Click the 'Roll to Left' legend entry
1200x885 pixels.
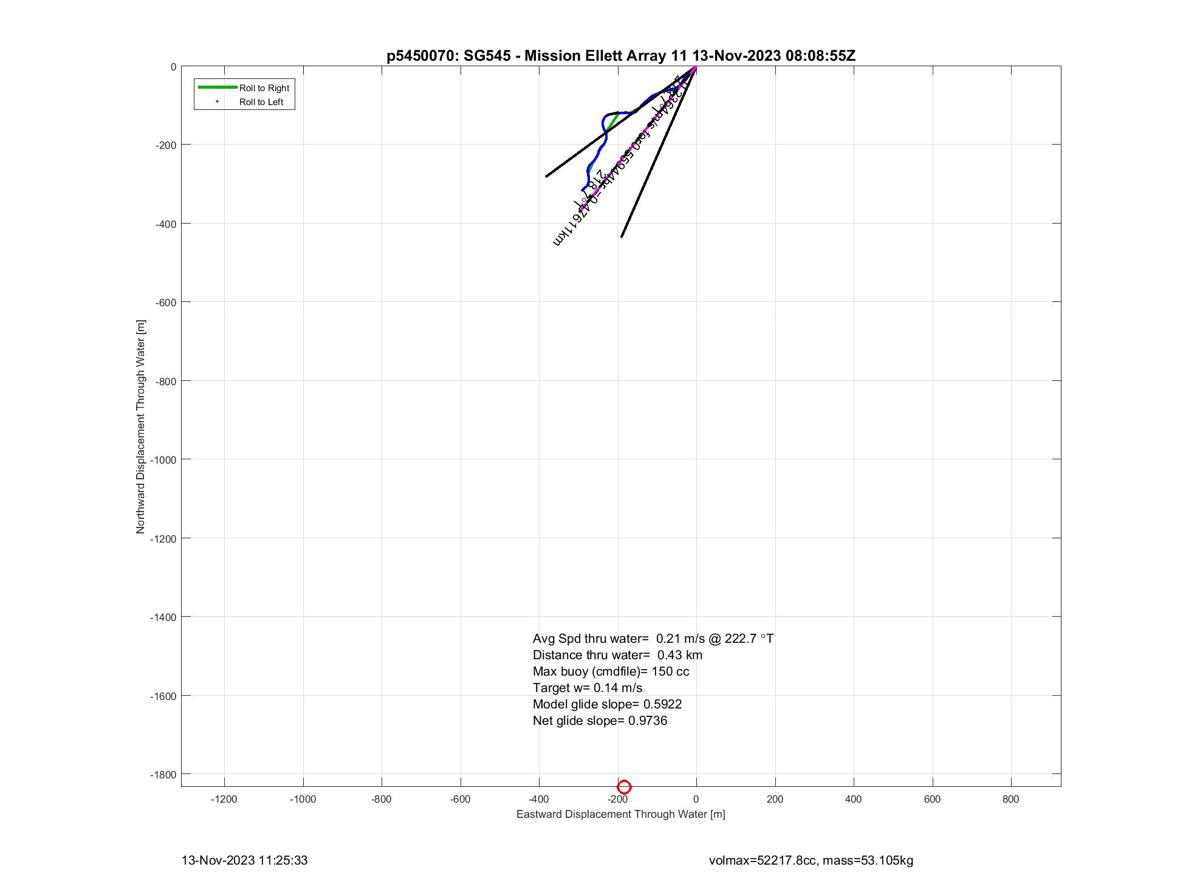pyautogui.click(x=261, y=102)
